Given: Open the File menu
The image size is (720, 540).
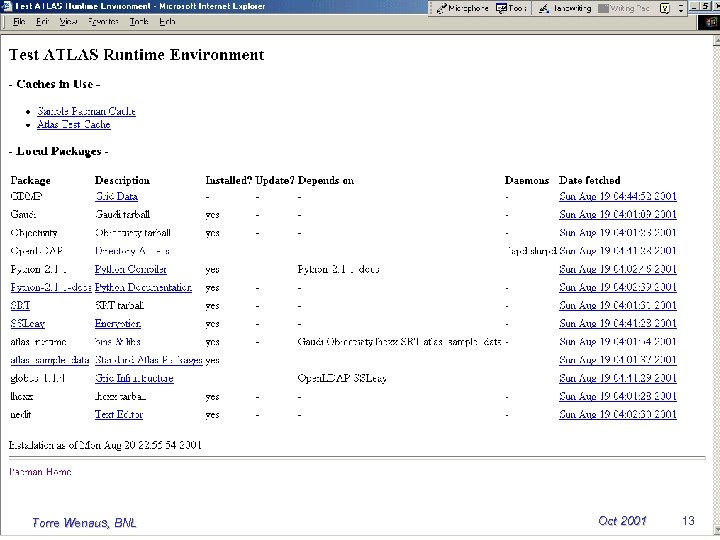Looking at the screenshot, I should pos(19,22).
